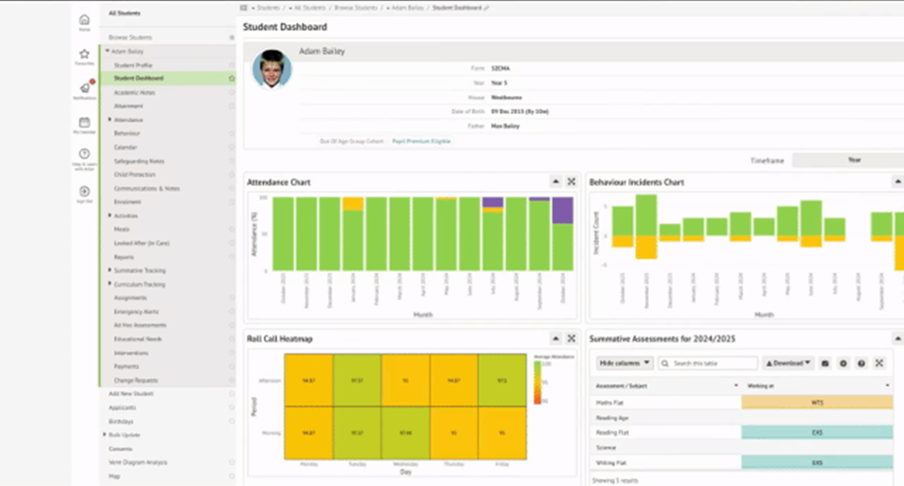This screenshot has width=904, height=486.
Task: Click the help question mark icon in table toolbar
Action: [x=861, y=363]
